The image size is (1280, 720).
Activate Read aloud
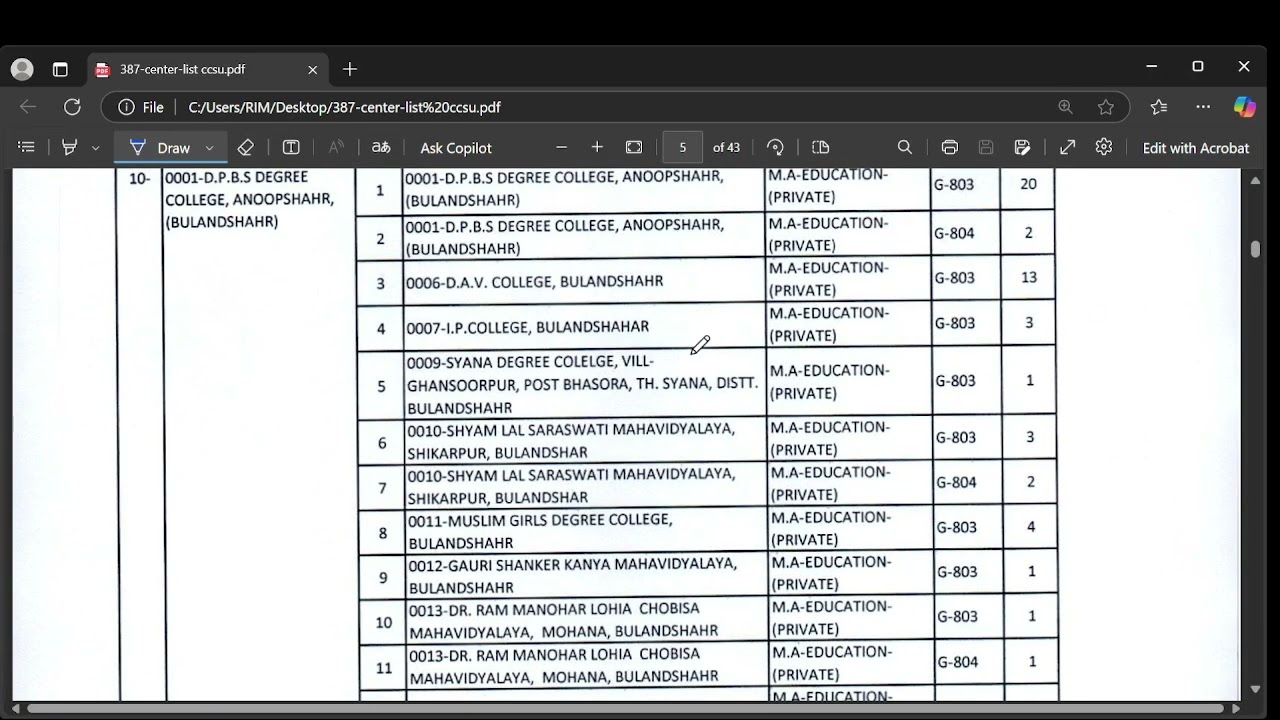[x=336, y=147]
